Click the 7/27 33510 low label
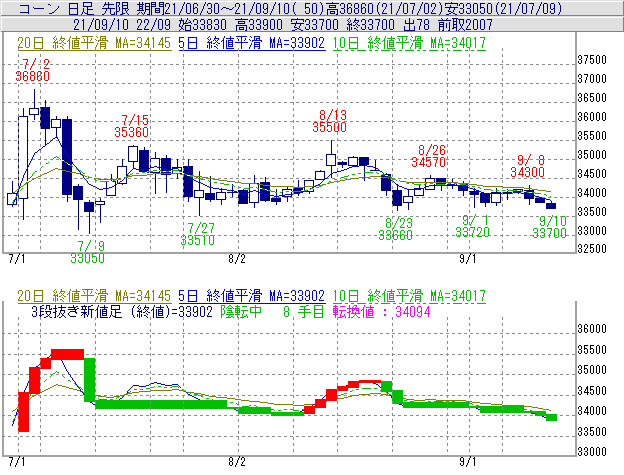This screenshot has width=624, height=475. [198, 234]
